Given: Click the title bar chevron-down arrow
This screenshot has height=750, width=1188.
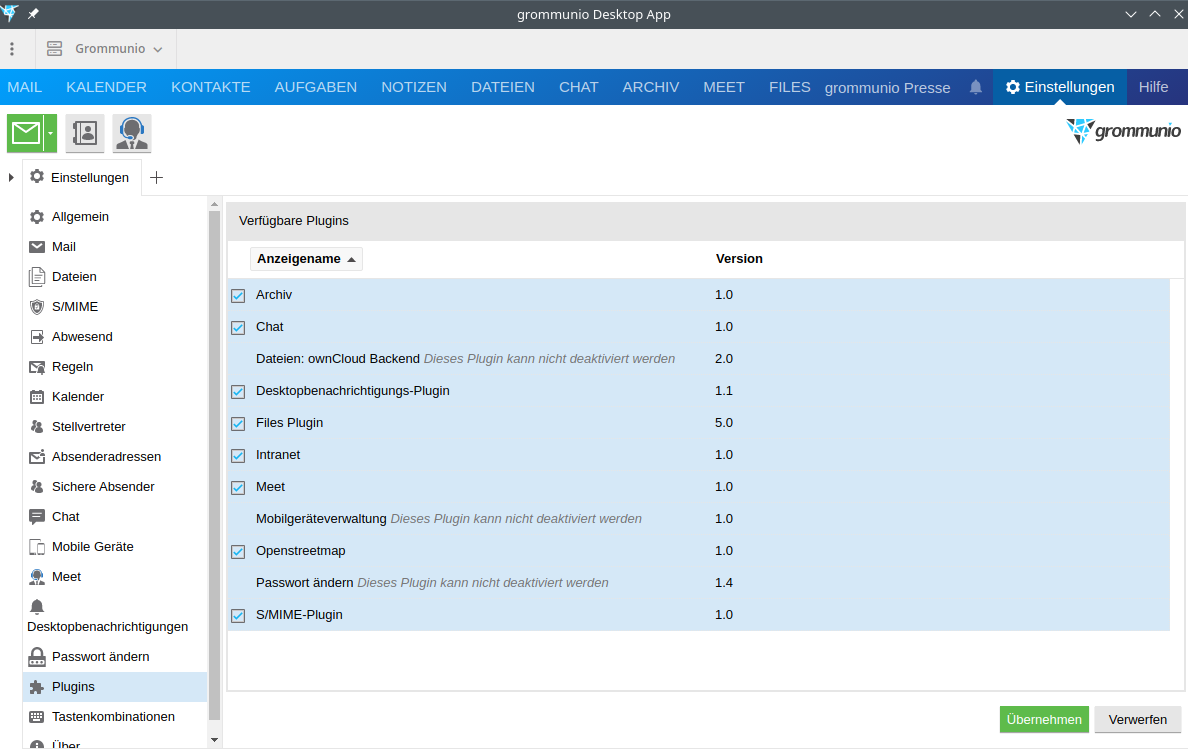Looking at the screenshot, I should 1130,14.
